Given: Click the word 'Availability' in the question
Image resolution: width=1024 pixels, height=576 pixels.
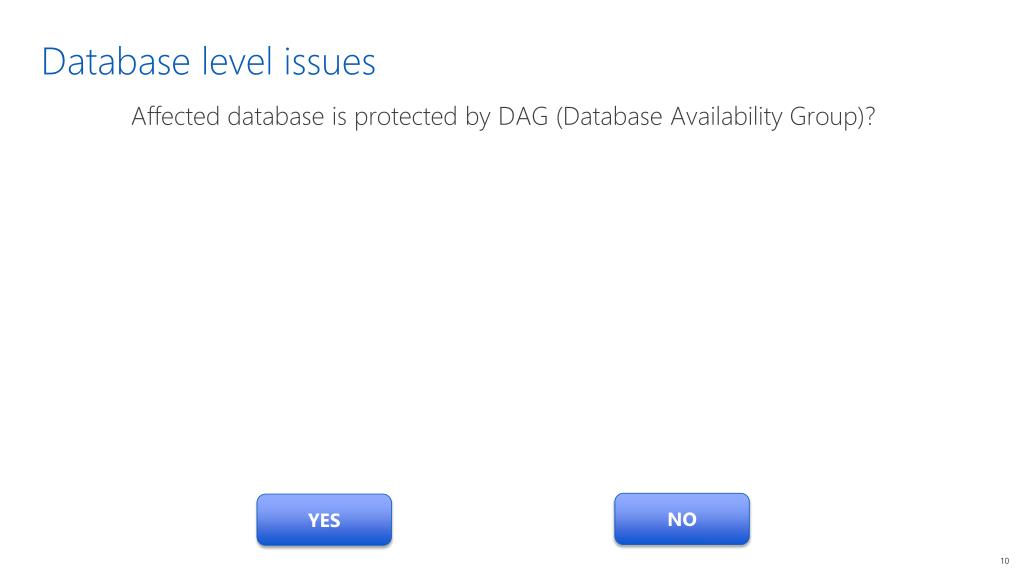Looking at the screenshot, I should [x=726, y=118].
